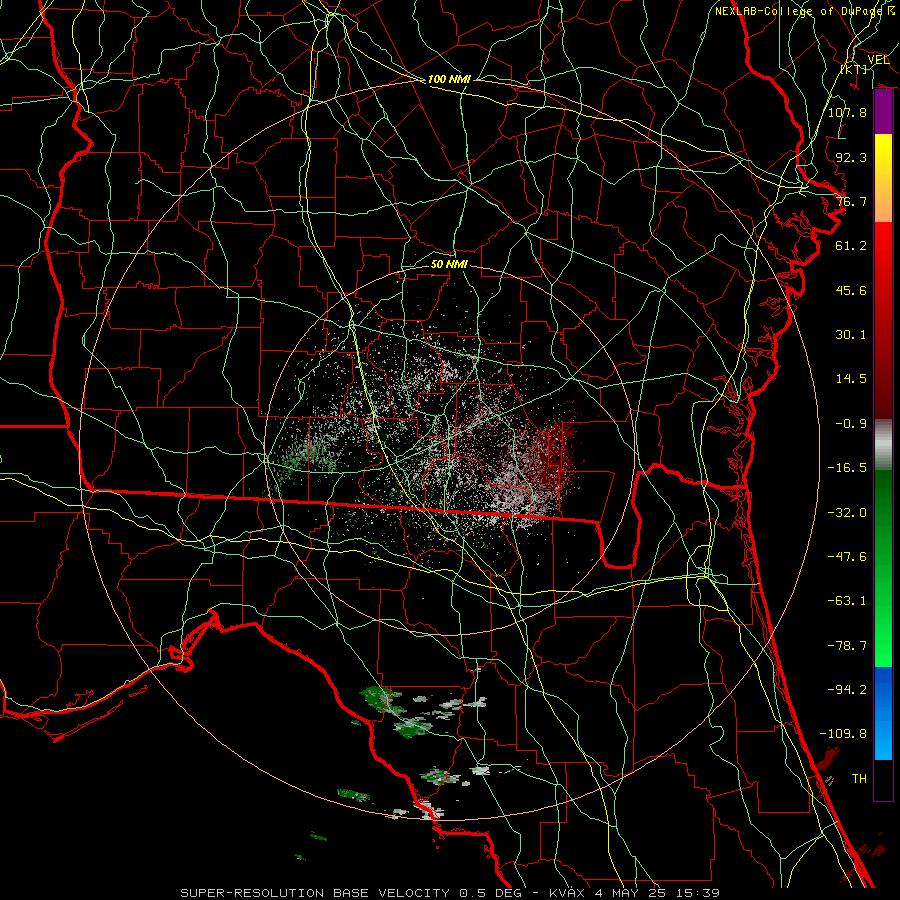Viewport: 900px width, 900px height.
Task: Click the VEL legend title
Action: [878, 60]
